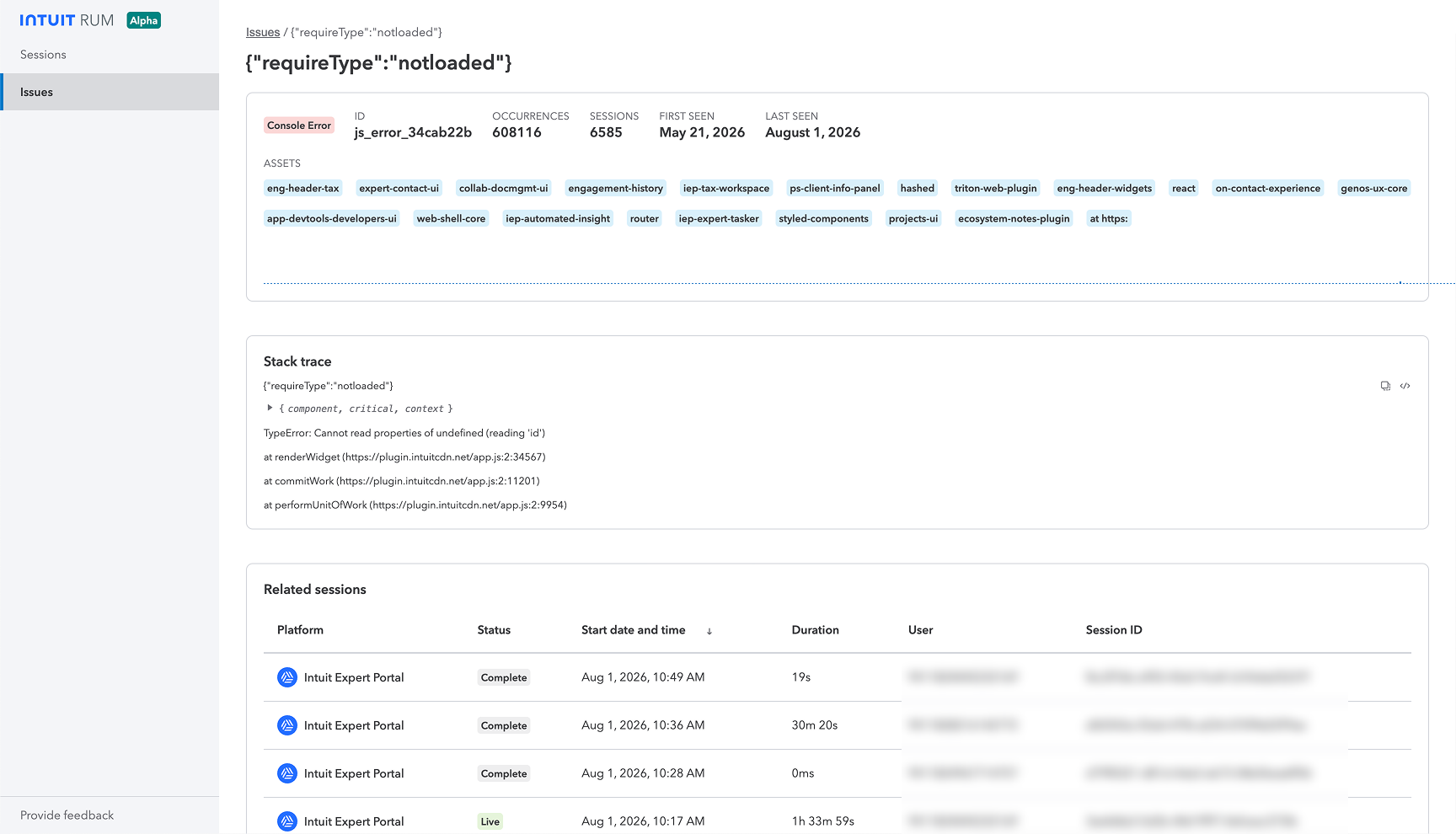Select the on-contact-experience asset tag
This screenshot has height=834, width=1456.
click(1268, 189)
